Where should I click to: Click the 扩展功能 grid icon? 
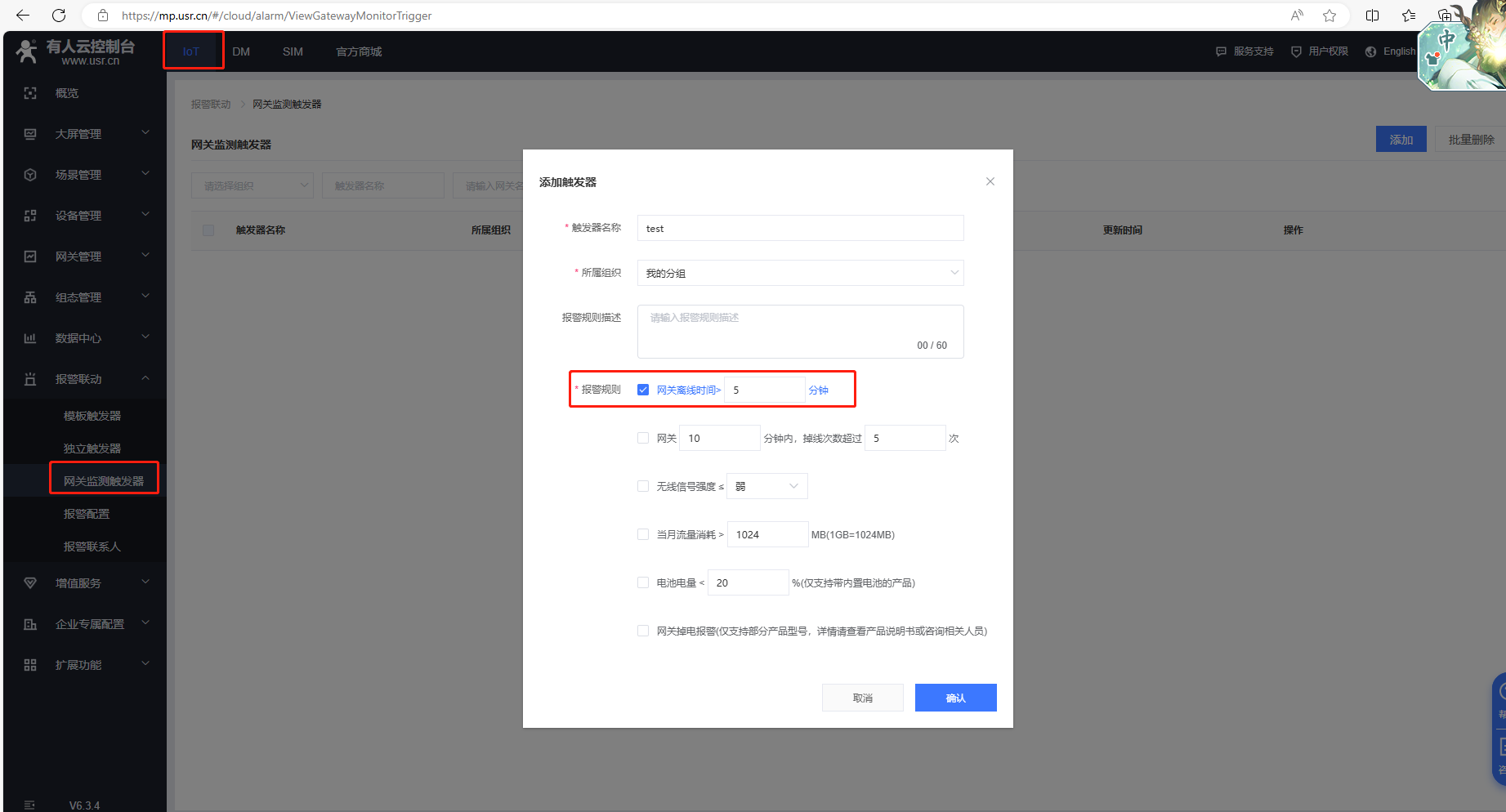(x=30, y=665)
